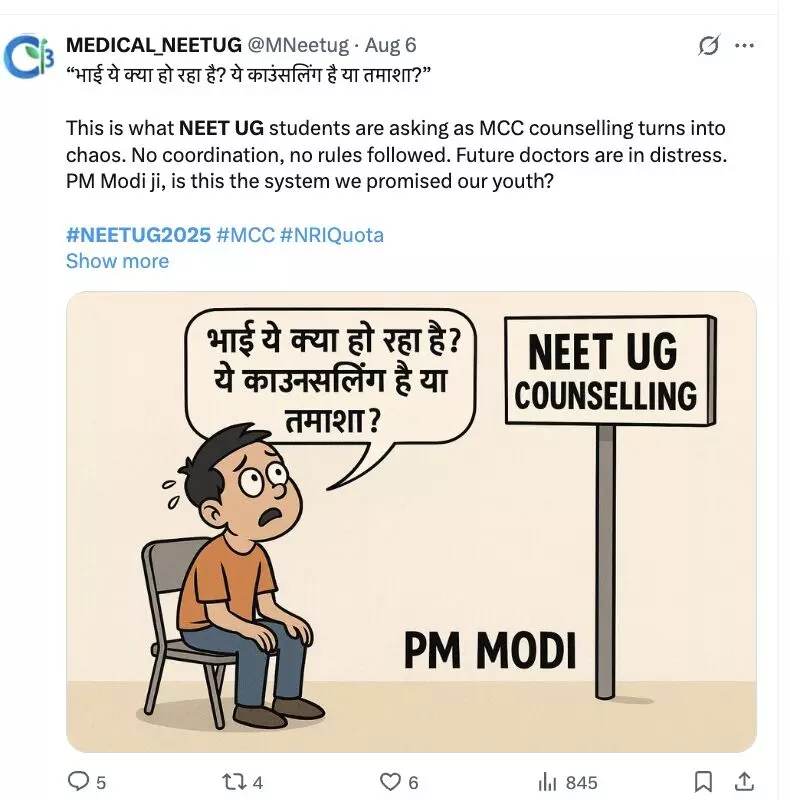The image size is (790, 800).
Task: Open the Aug 6 post timestamp
Action: click(x=391, y=45)
